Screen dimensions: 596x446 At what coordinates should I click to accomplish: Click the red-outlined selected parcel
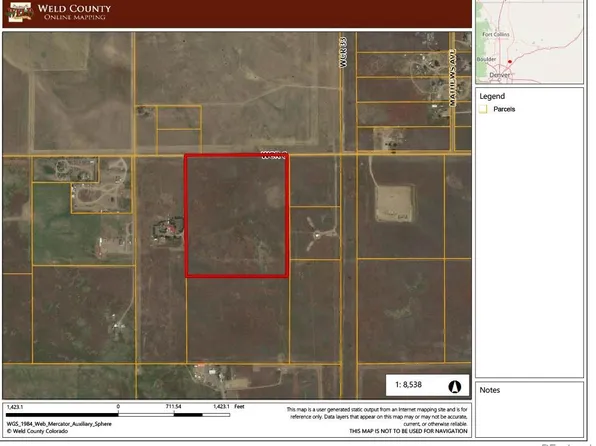pyautogui.click(x=237, y=215)
